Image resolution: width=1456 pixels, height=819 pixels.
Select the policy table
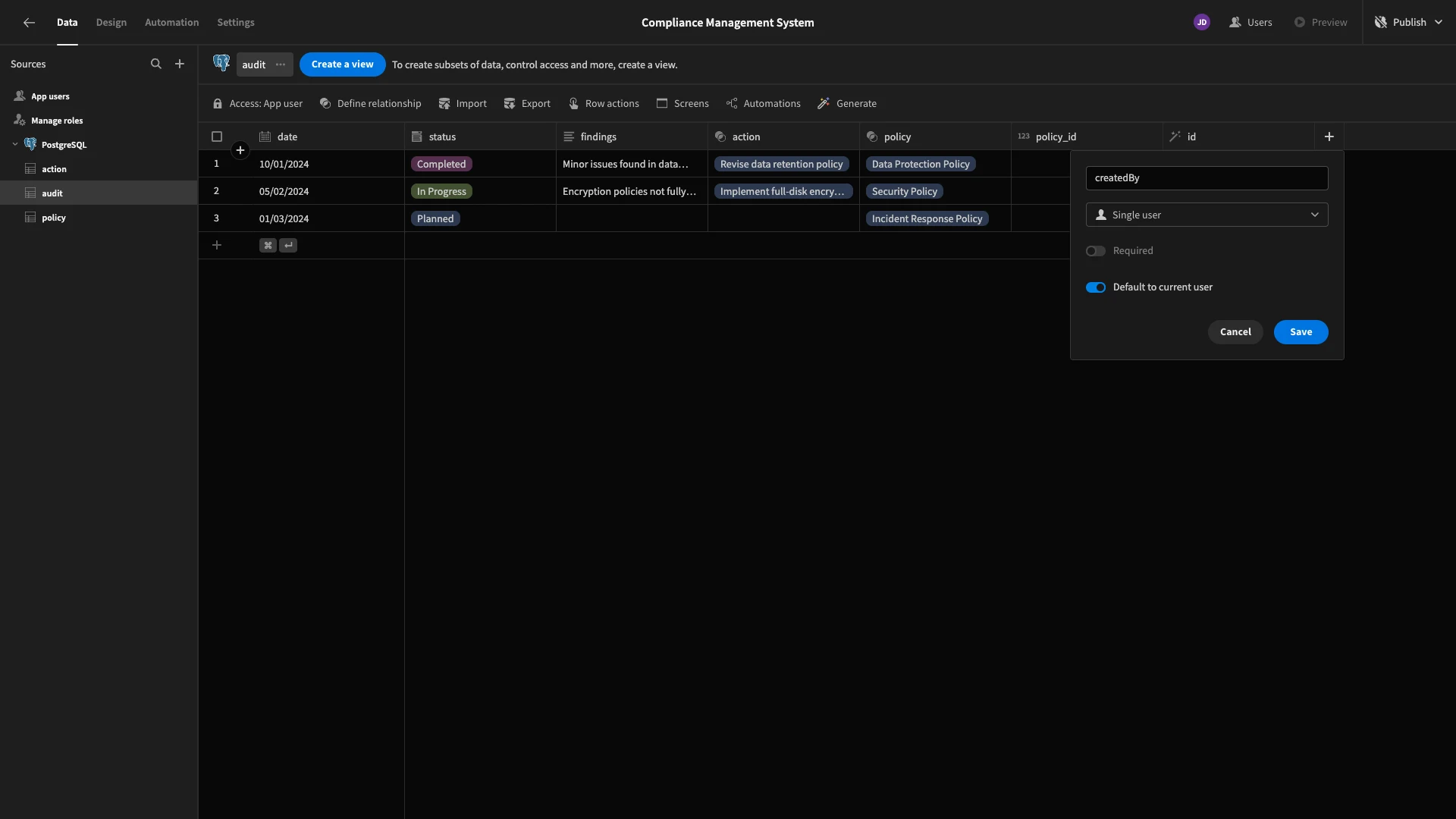pos(99,218)
